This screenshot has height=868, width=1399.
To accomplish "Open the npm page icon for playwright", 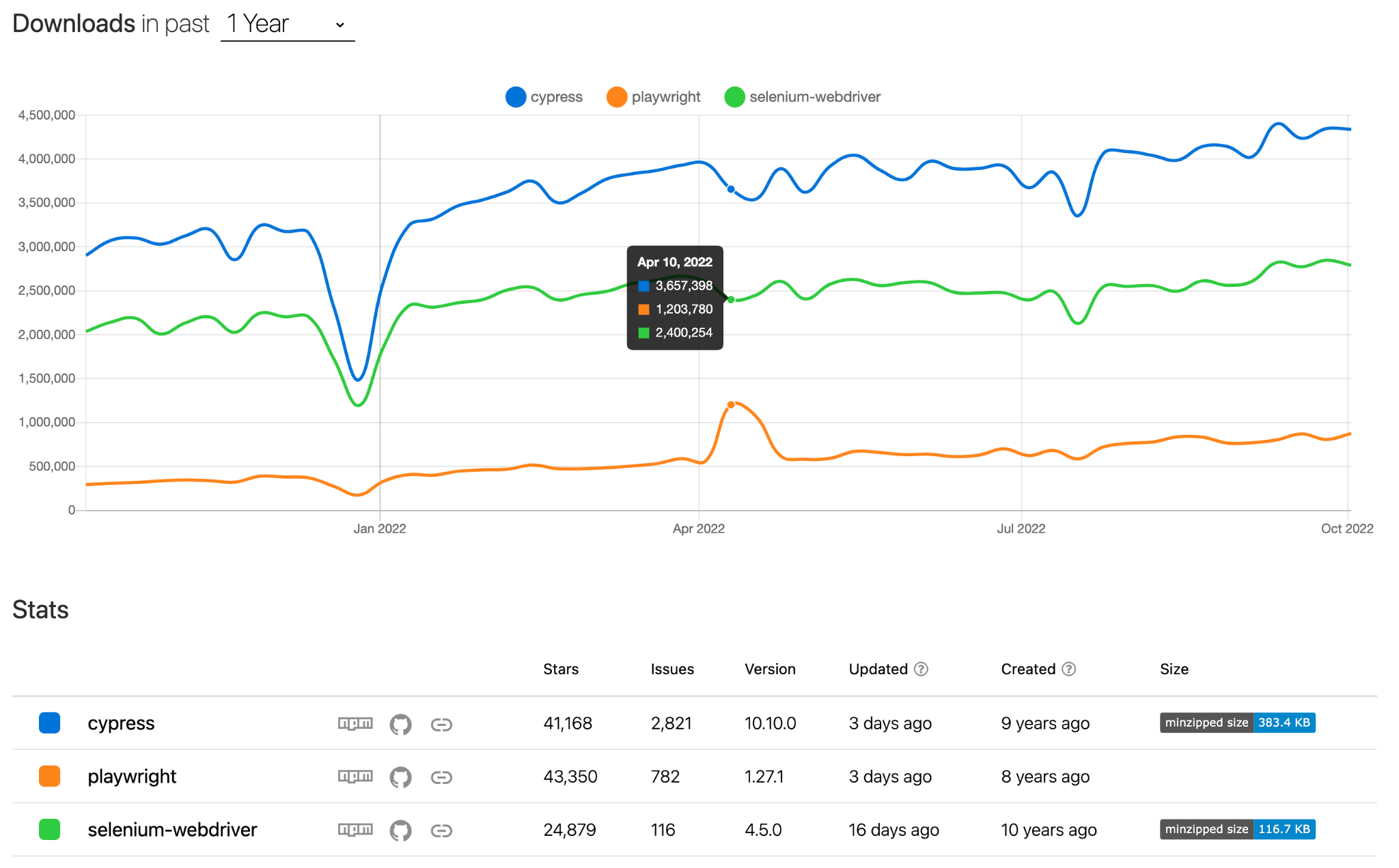I will click(355, 776).
